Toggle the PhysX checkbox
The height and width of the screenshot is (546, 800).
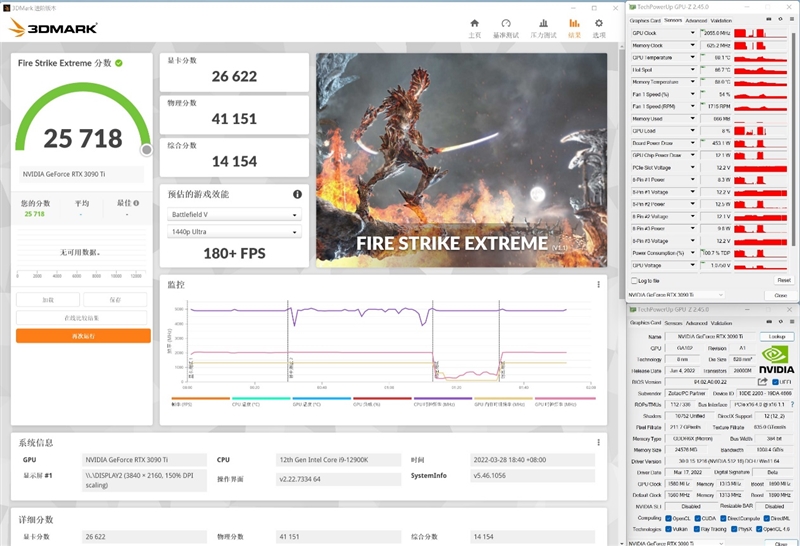click(x=734, y=529)
